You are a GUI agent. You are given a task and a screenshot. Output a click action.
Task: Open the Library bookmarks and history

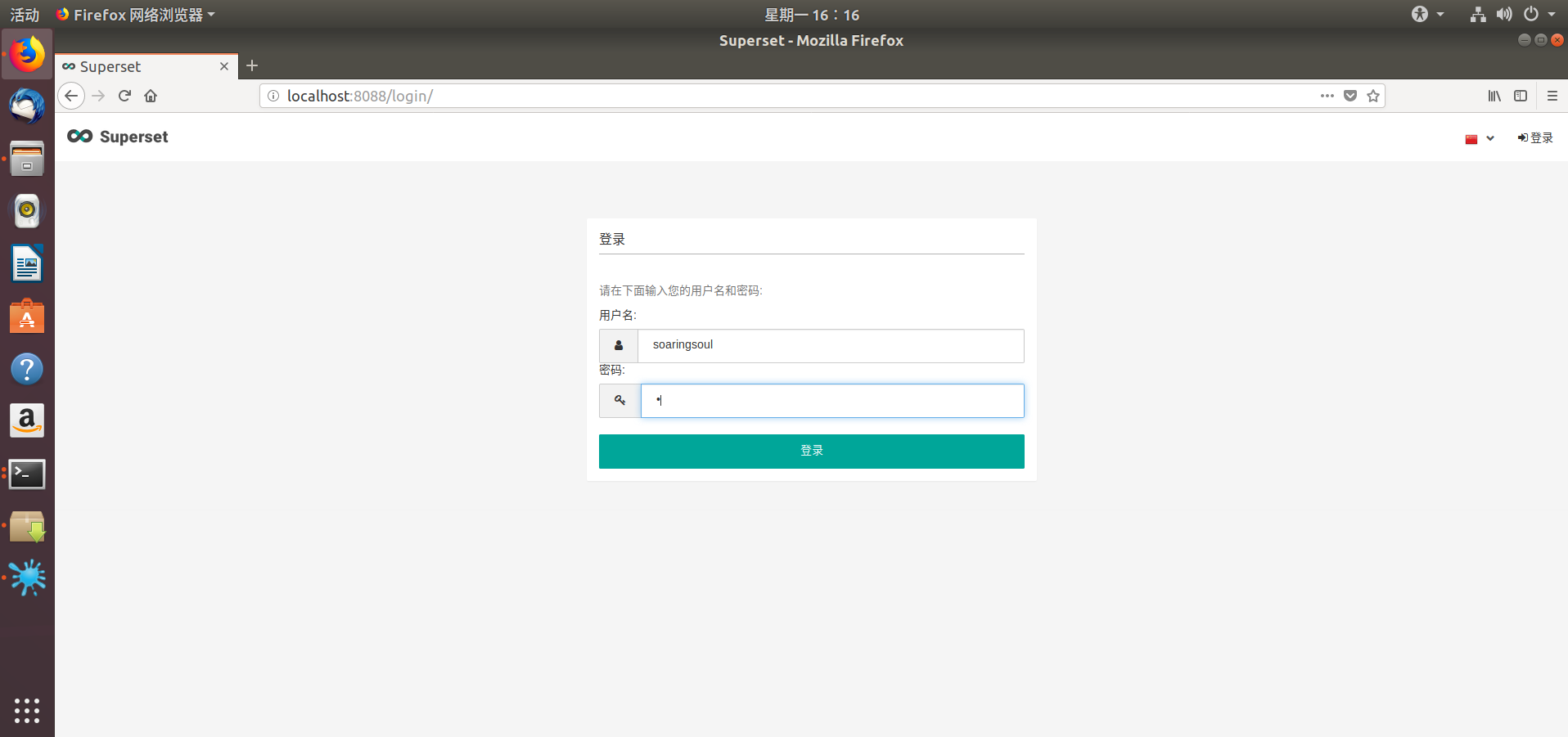[x=1494, y=96]
